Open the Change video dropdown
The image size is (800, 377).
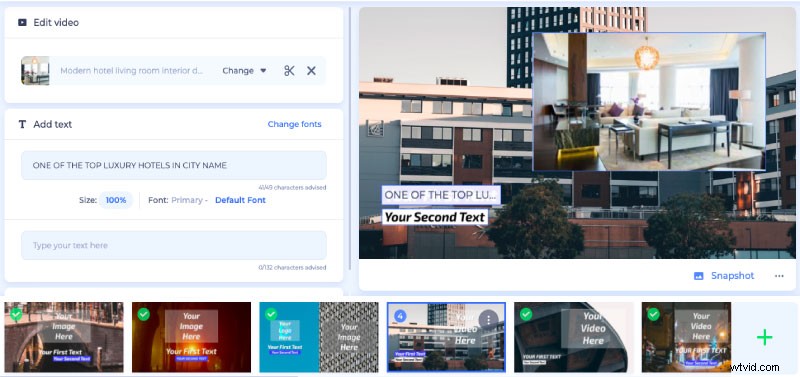pyautogui.click(x=244, y=71)
